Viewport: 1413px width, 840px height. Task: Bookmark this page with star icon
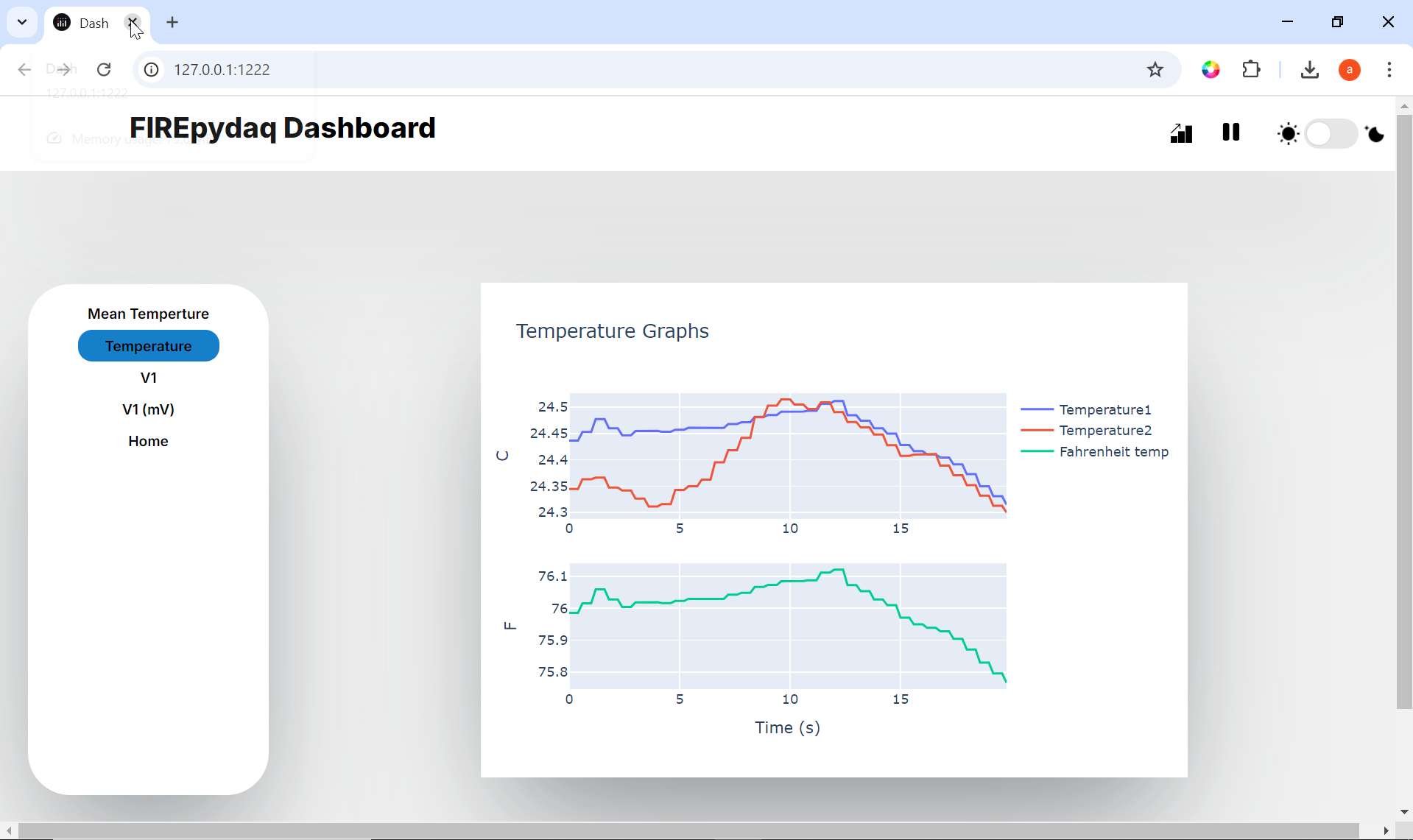(x=1155, y=69)
